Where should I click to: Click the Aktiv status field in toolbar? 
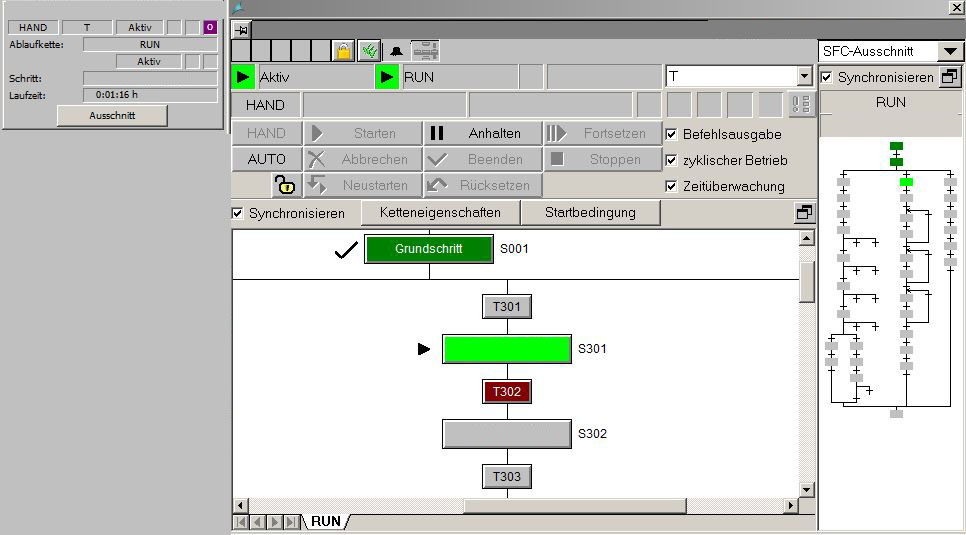[x=315, y=77]
